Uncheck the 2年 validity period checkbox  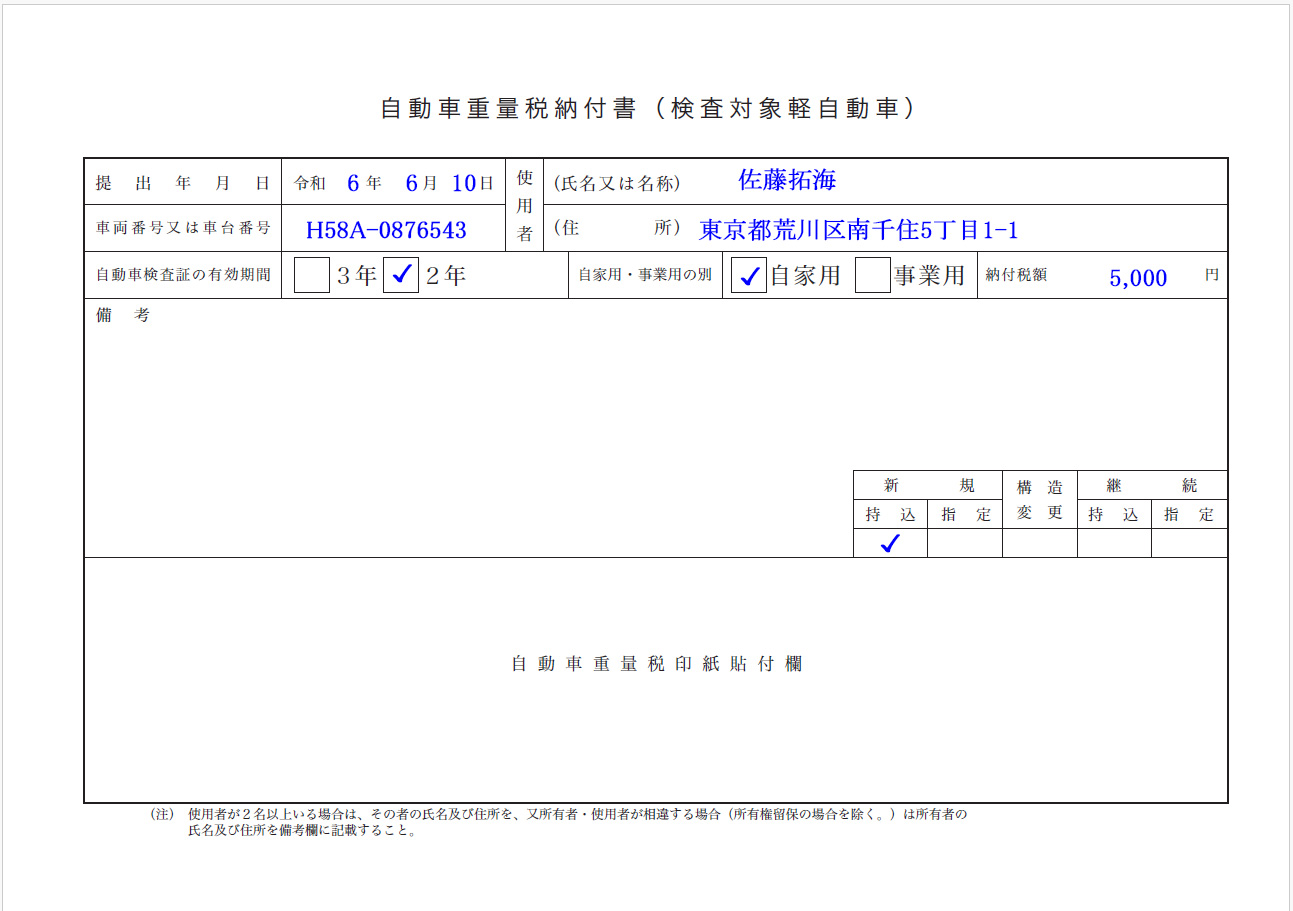401,275
